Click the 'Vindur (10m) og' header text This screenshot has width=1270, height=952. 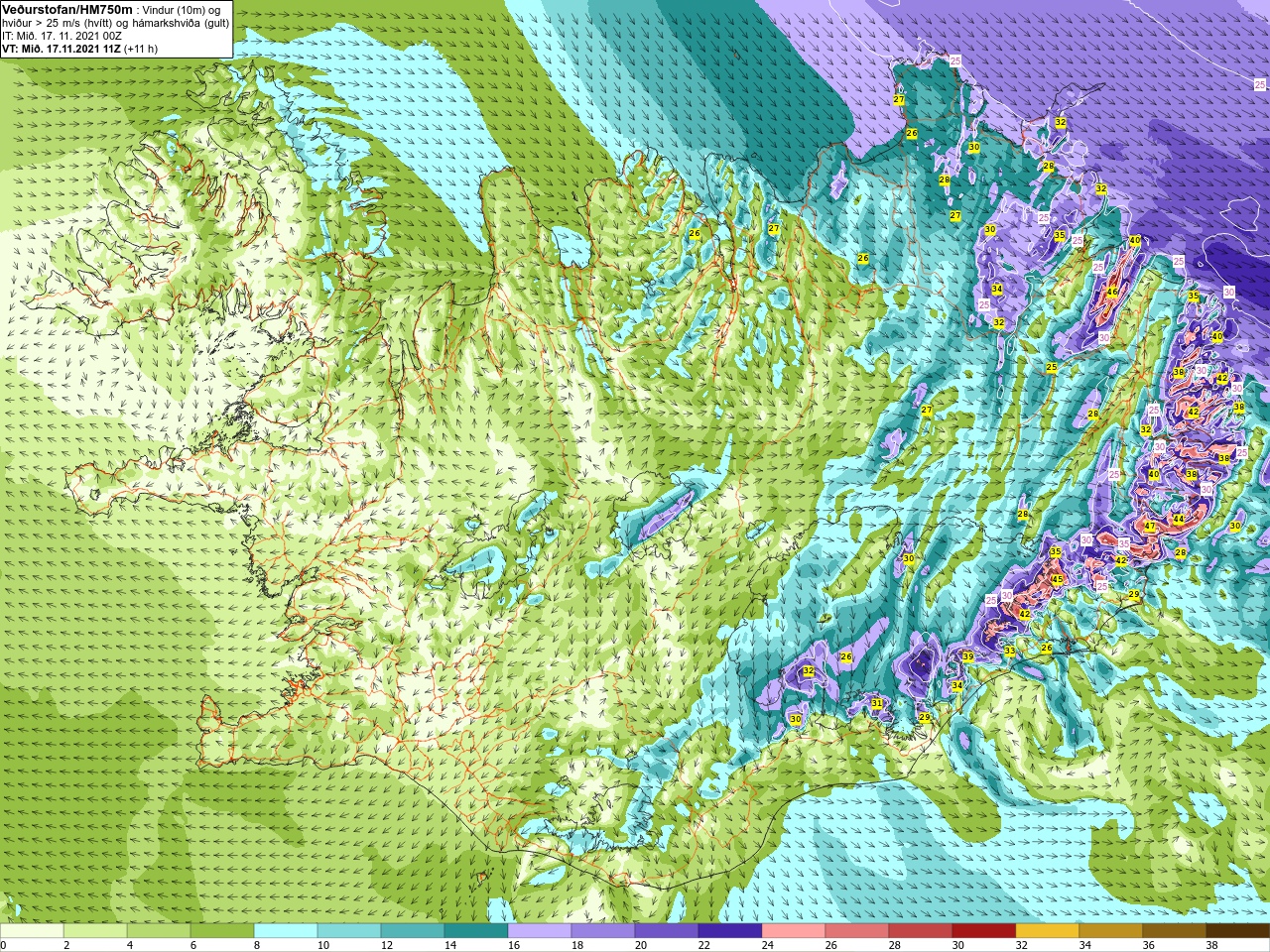181,10
